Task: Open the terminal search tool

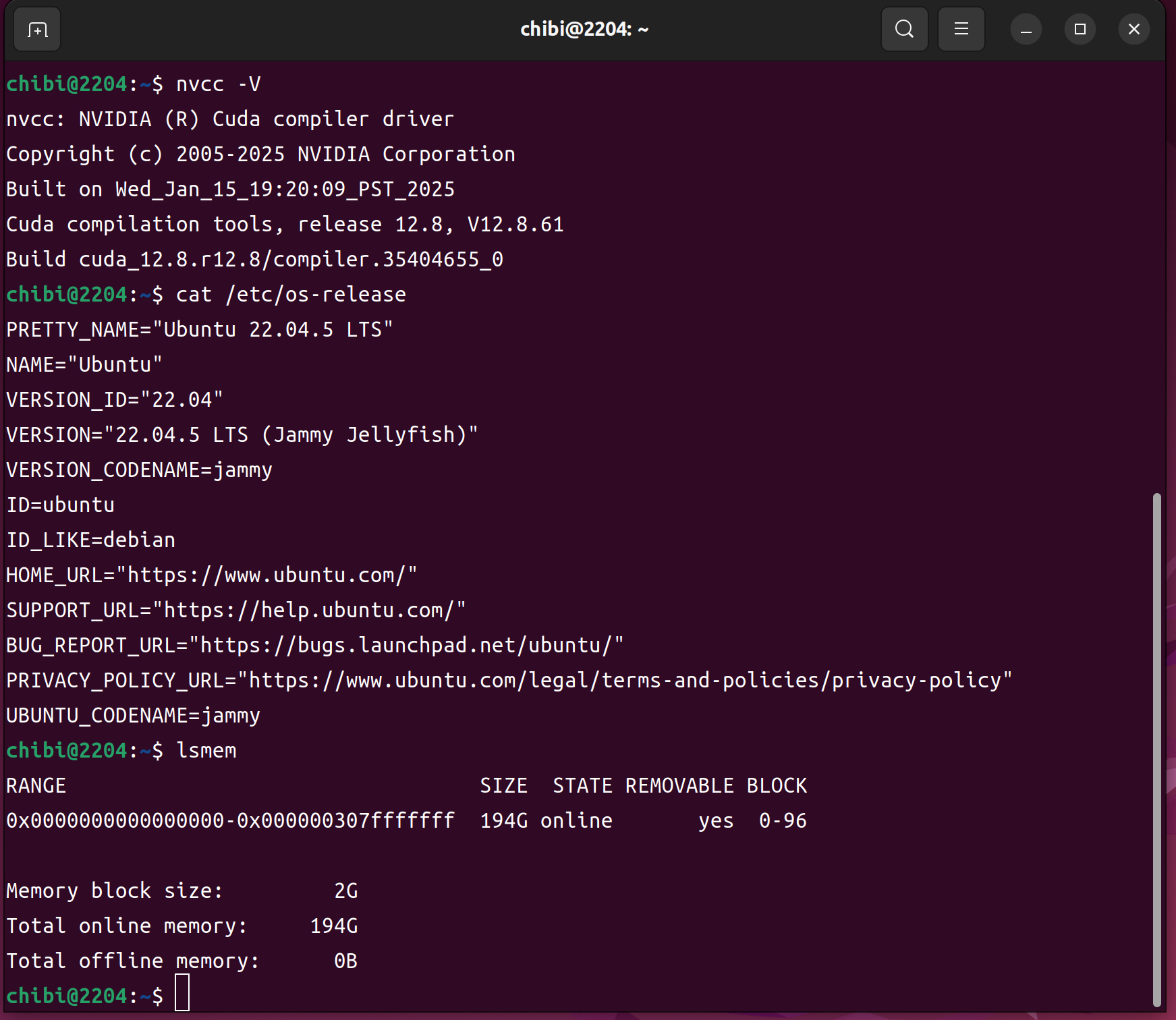Action: pyautogui.click(x=904, y=30)
